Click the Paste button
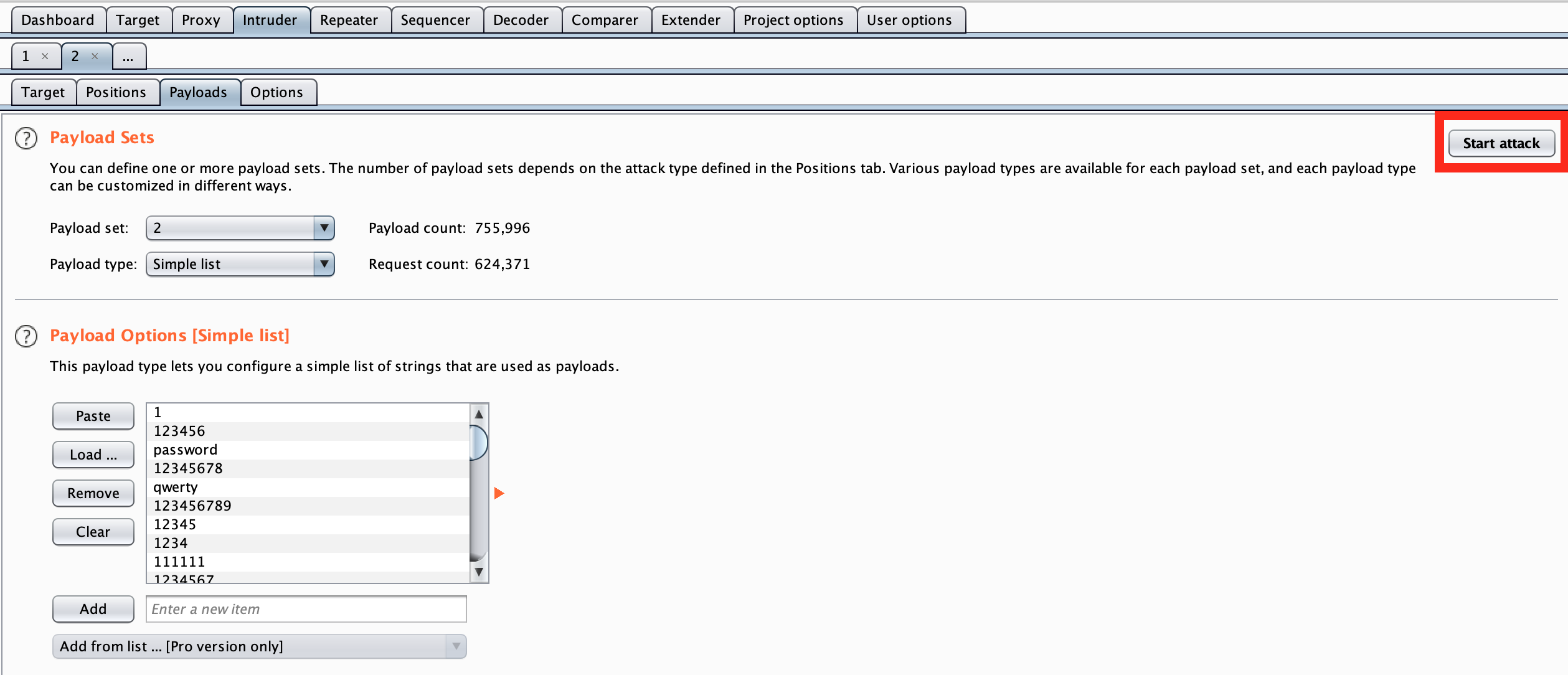 (x=93, y=416)
